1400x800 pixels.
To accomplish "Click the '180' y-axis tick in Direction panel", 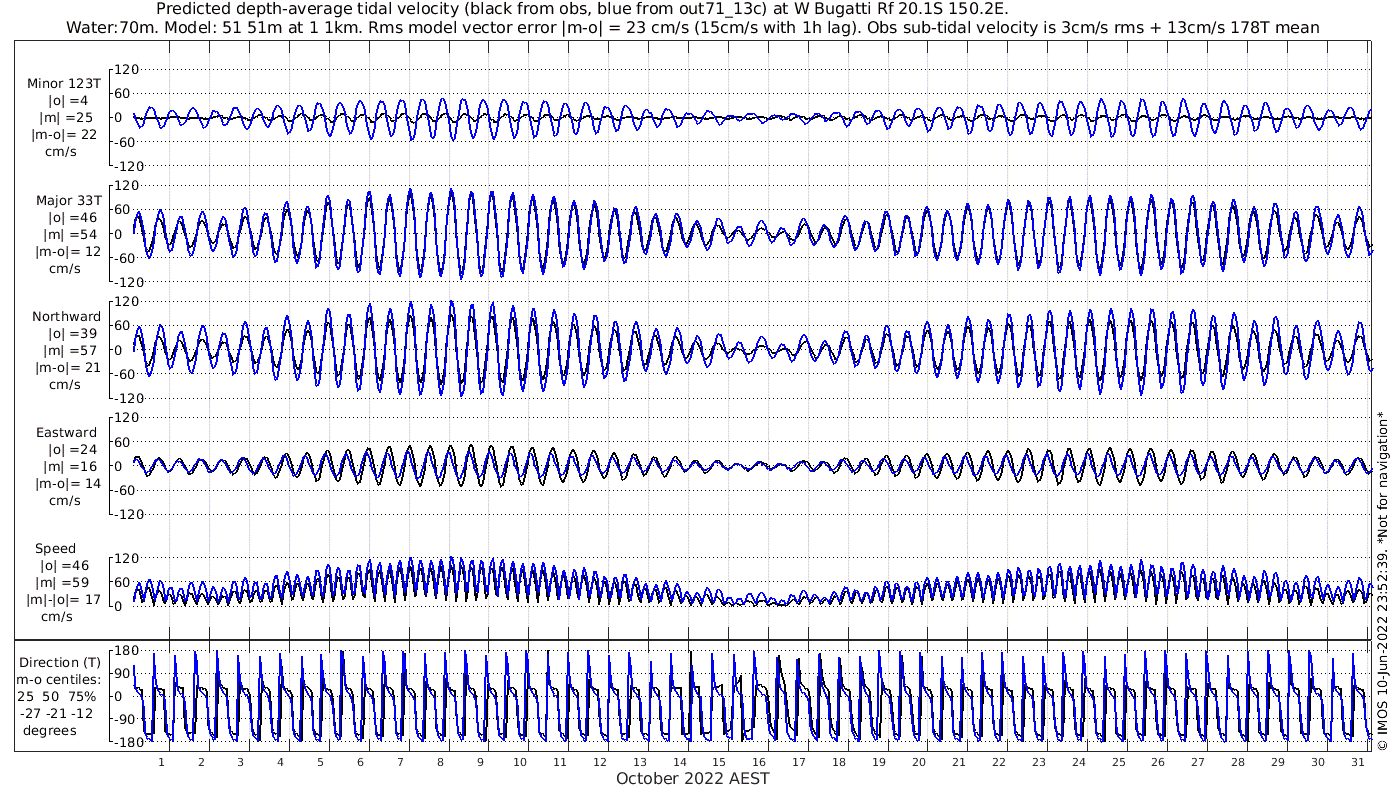I will coord(126,651).
